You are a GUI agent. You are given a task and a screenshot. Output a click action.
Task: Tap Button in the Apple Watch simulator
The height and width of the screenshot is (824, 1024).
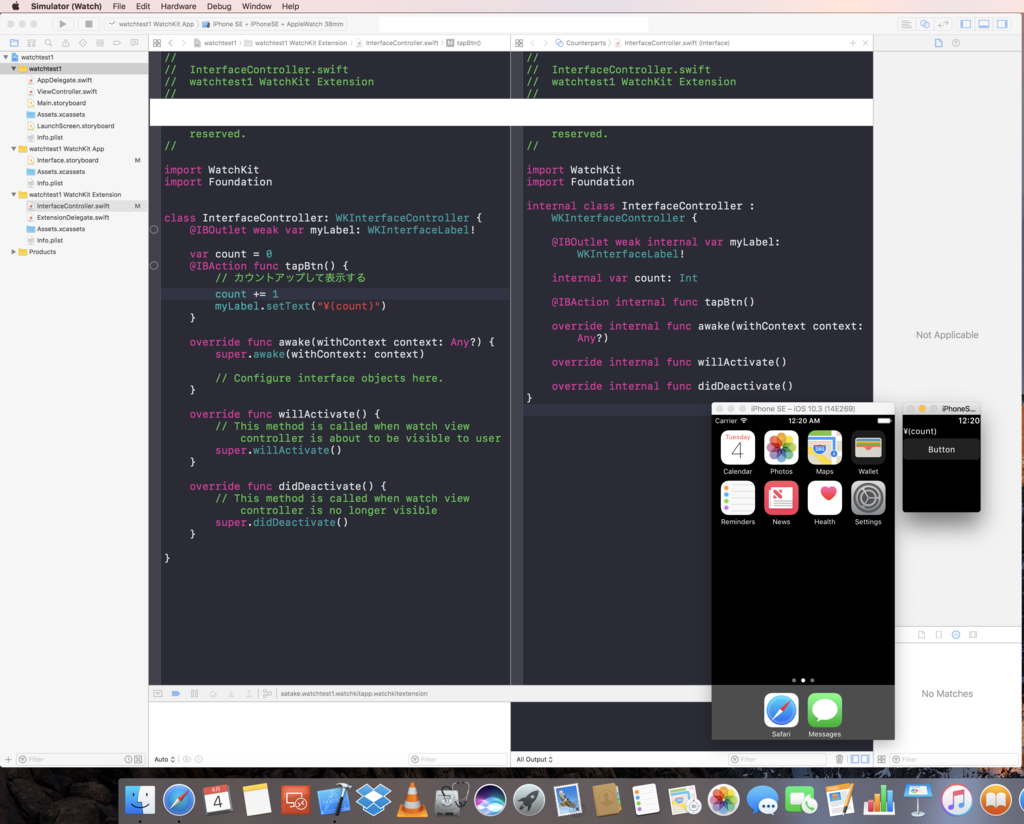pos(941,449)
